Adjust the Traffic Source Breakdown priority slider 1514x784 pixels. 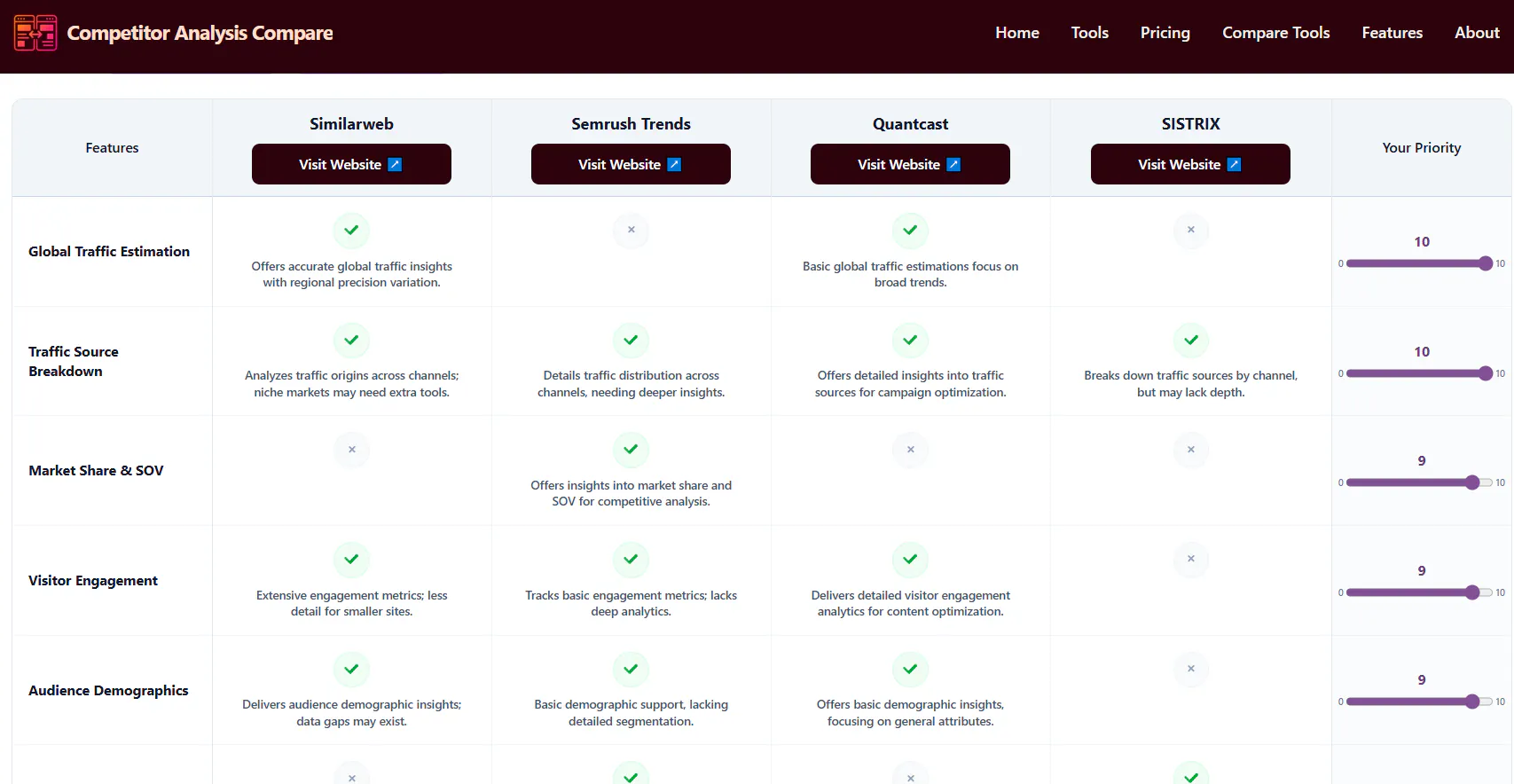point(1419,373)
